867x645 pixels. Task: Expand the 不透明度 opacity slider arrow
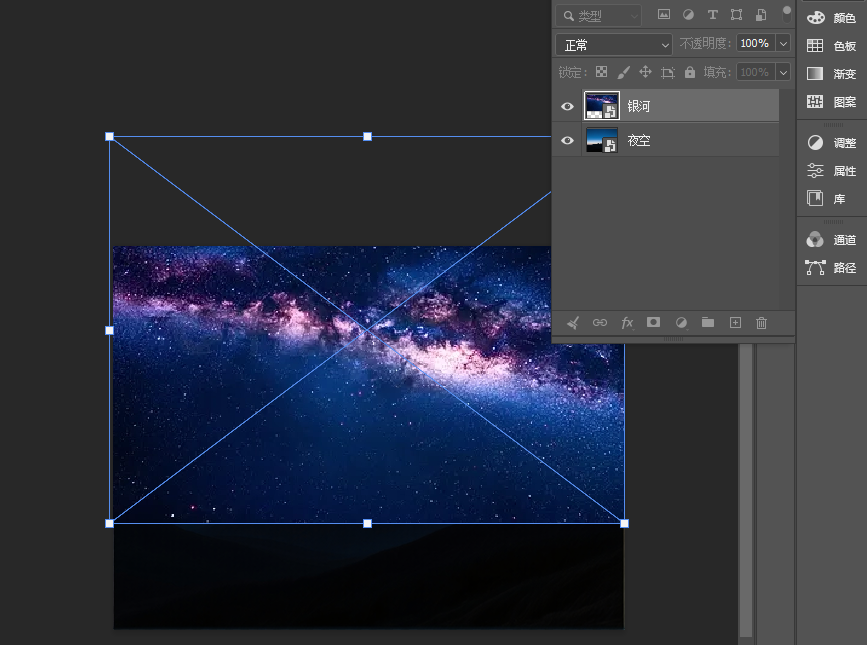tap(783, 44)
